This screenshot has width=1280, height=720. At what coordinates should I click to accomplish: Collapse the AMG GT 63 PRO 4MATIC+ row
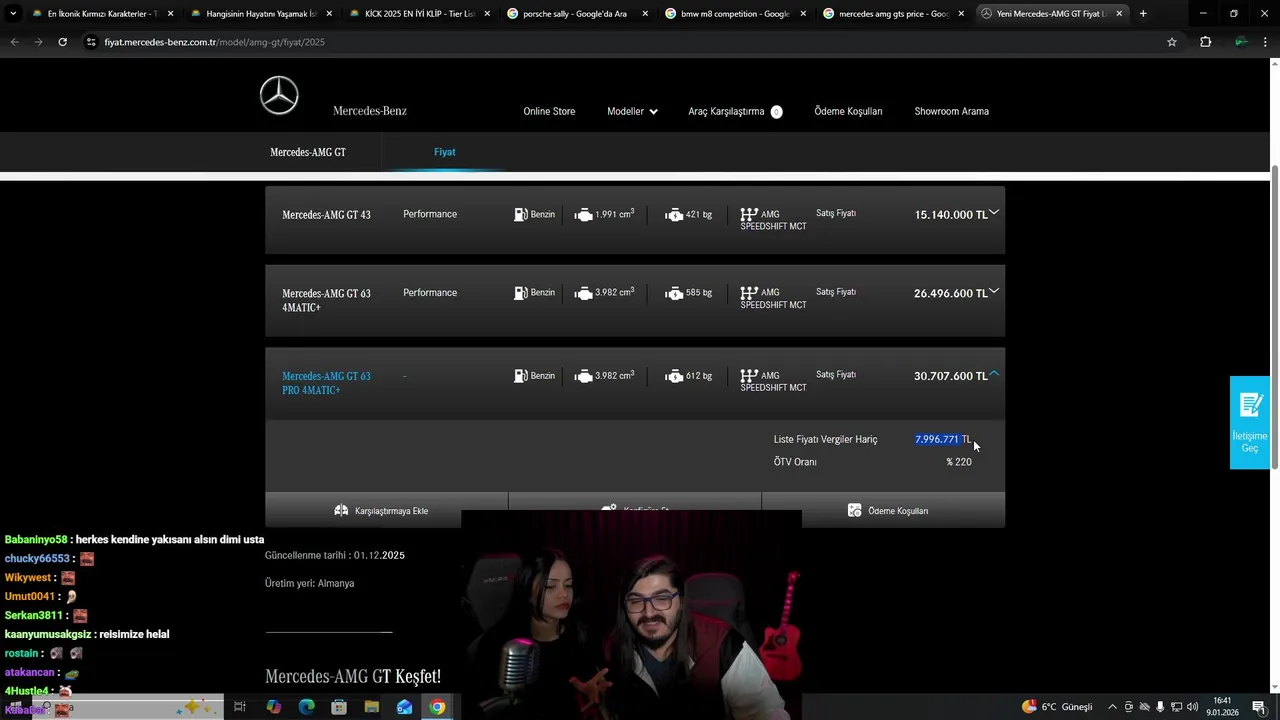pos(994,374)
